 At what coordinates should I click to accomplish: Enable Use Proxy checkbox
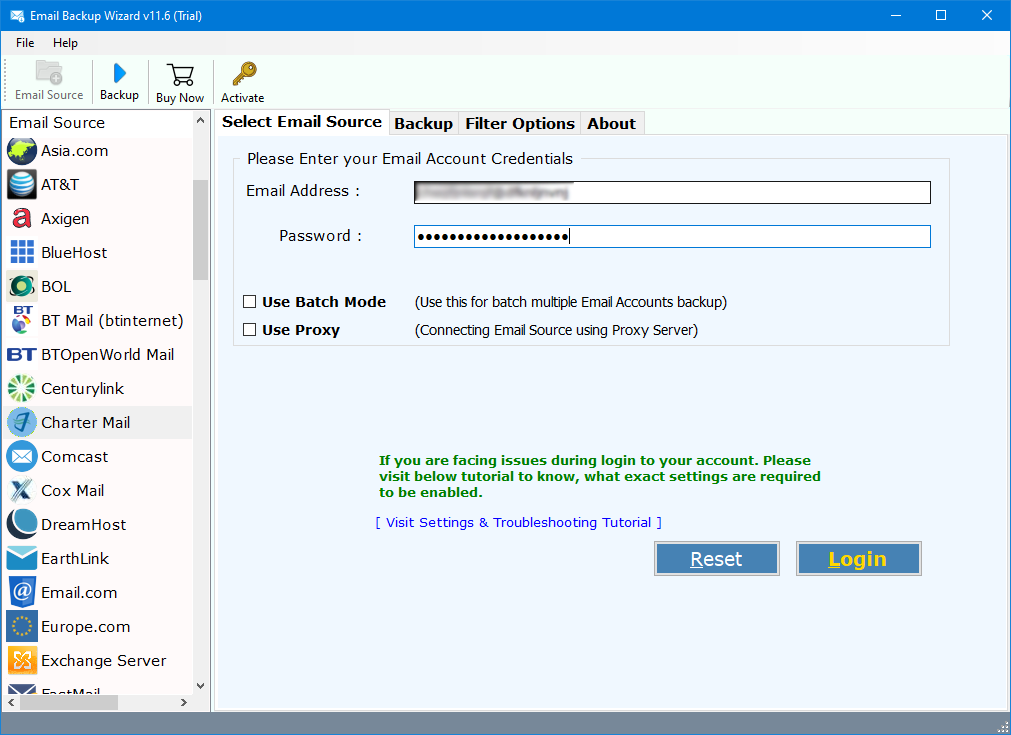[250, 330]
